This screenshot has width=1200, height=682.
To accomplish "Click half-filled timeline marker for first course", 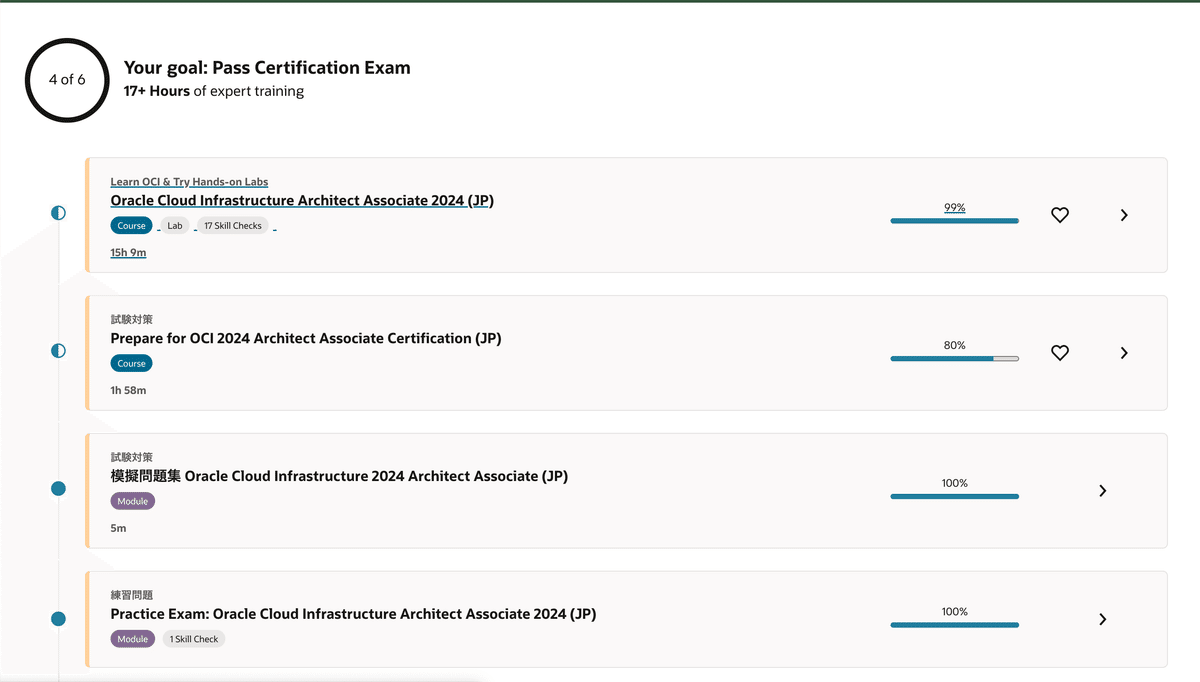I will 58,213.
